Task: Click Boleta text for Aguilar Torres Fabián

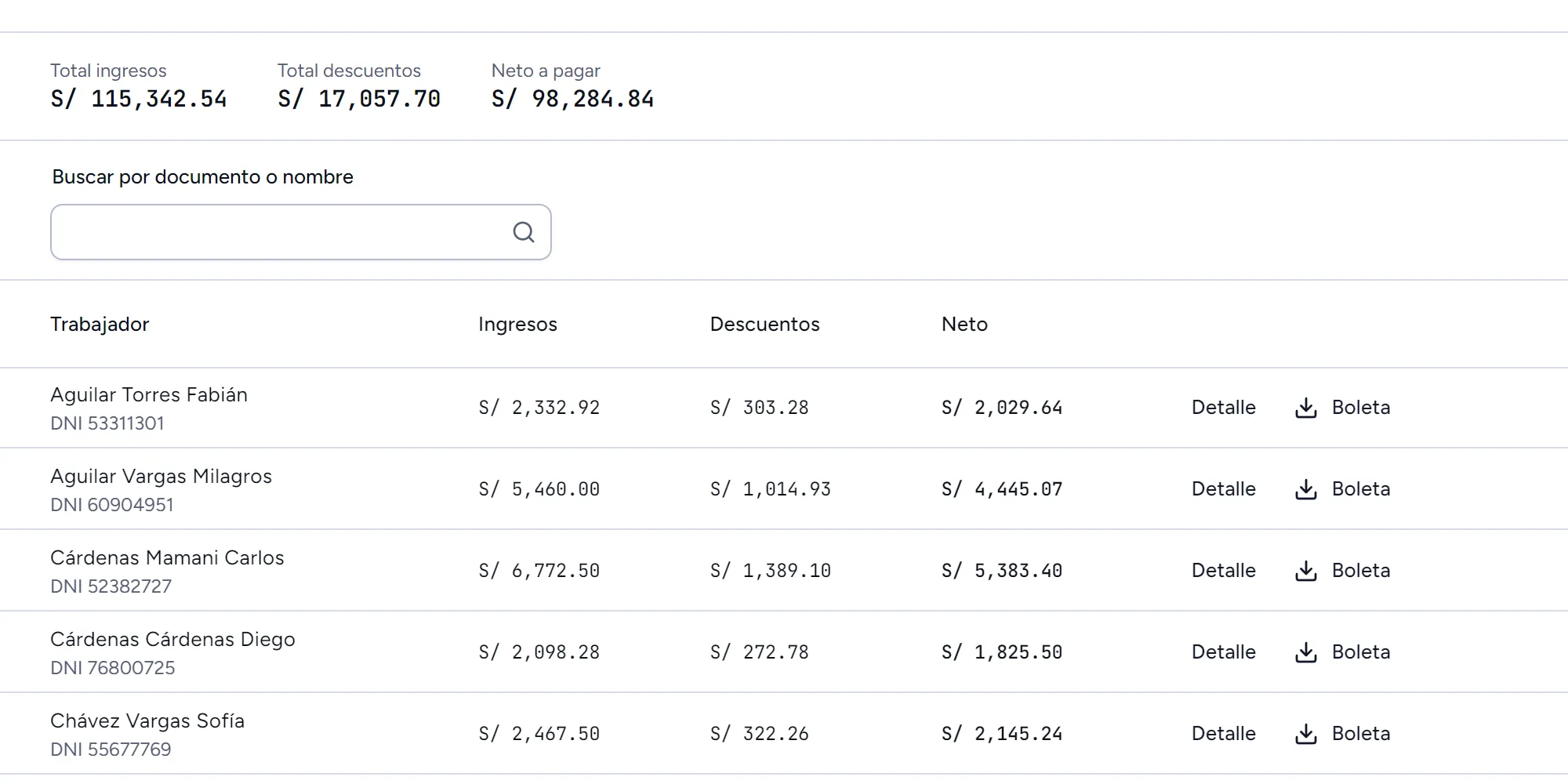Action: pyautogui.click(x=1361, y=408)
